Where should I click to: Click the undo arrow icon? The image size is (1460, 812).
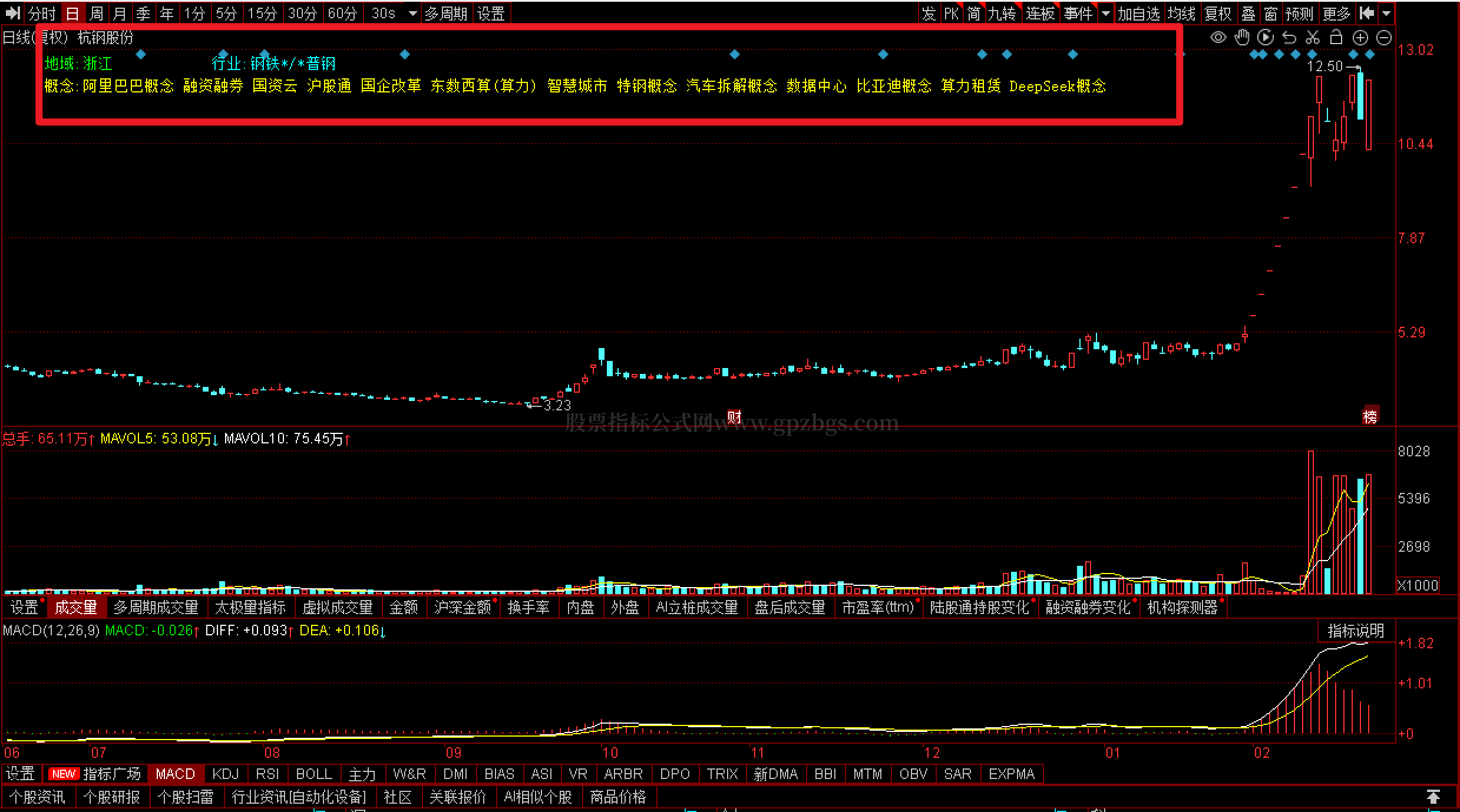pyautogui.click(x=1289, y=38)
